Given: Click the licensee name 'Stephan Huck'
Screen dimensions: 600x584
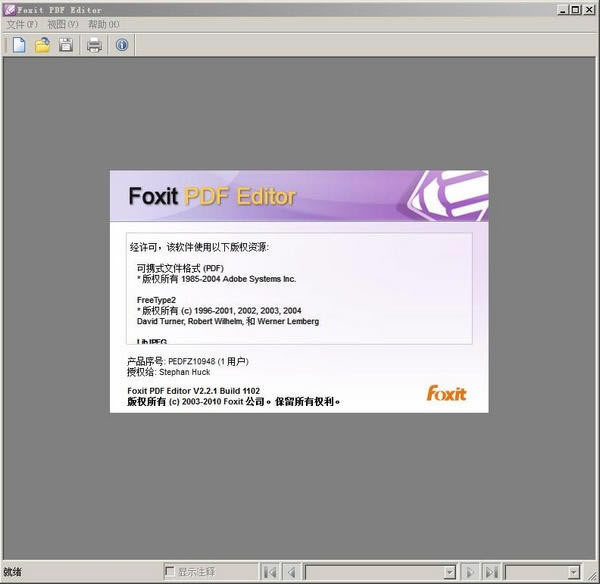Looking at the screenshot, I should click(184, 372).
